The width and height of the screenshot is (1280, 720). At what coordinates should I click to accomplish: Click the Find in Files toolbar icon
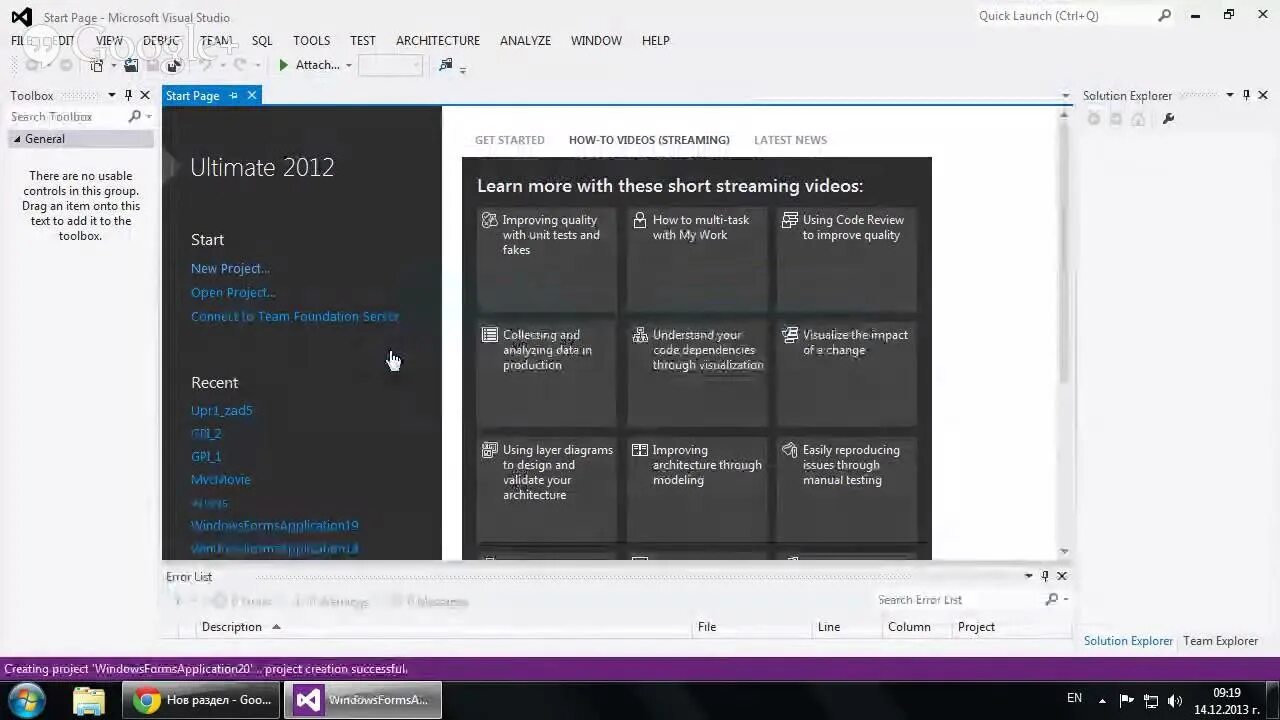446,65
